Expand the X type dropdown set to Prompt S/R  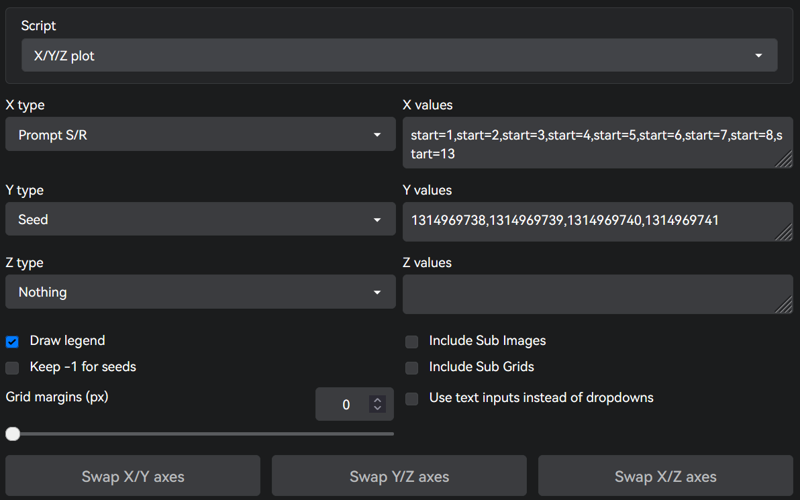point(200,135)
